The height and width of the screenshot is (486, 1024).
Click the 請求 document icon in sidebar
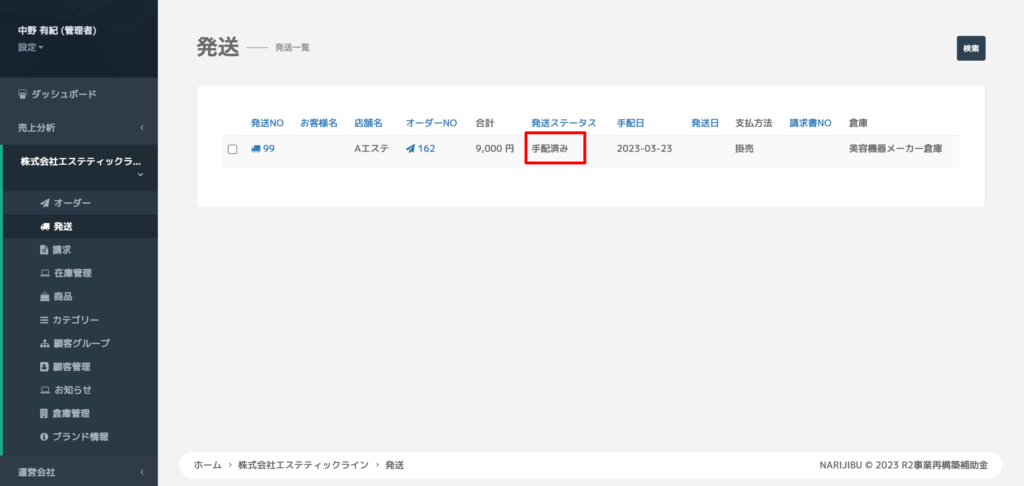44,250
